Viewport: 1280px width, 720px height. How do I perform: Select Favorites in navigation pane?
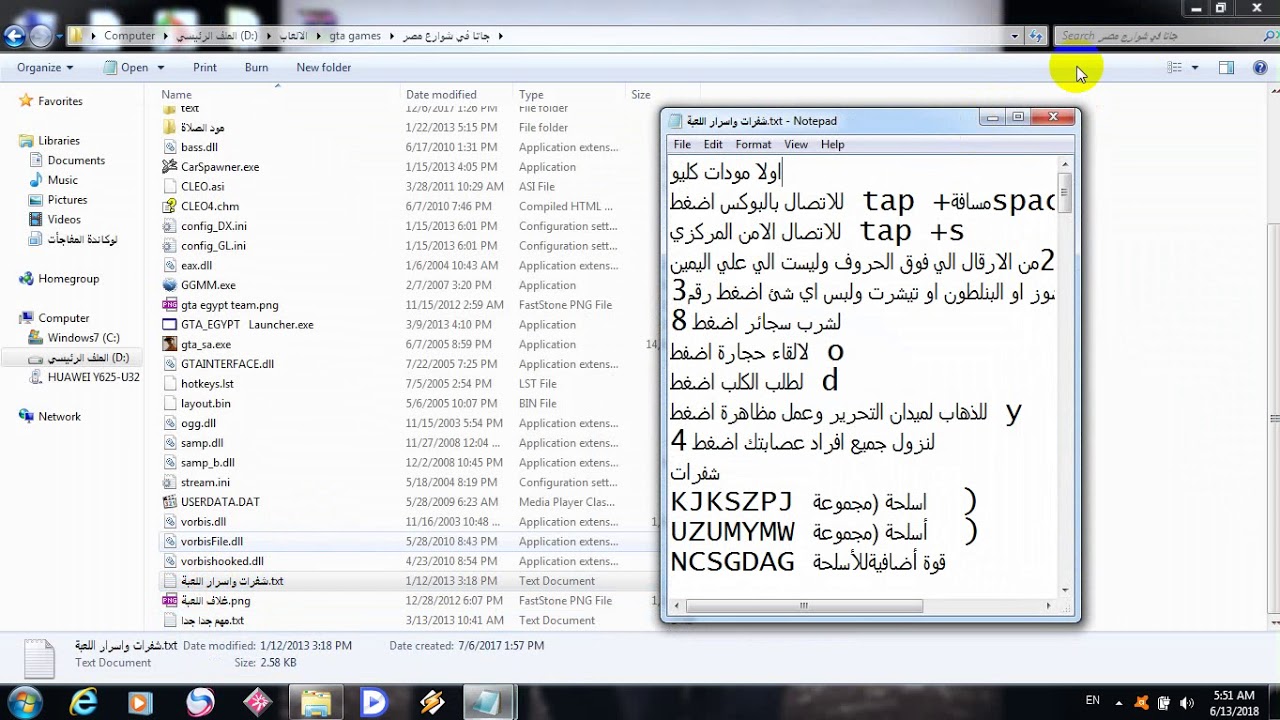pyautogui.click(x=60, y=101)
